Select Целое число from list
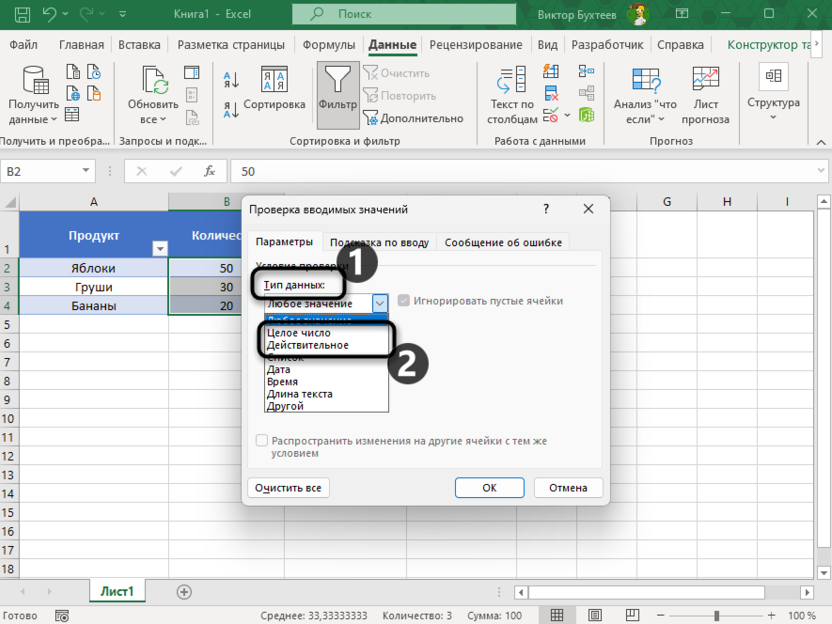 coord(327,333)
